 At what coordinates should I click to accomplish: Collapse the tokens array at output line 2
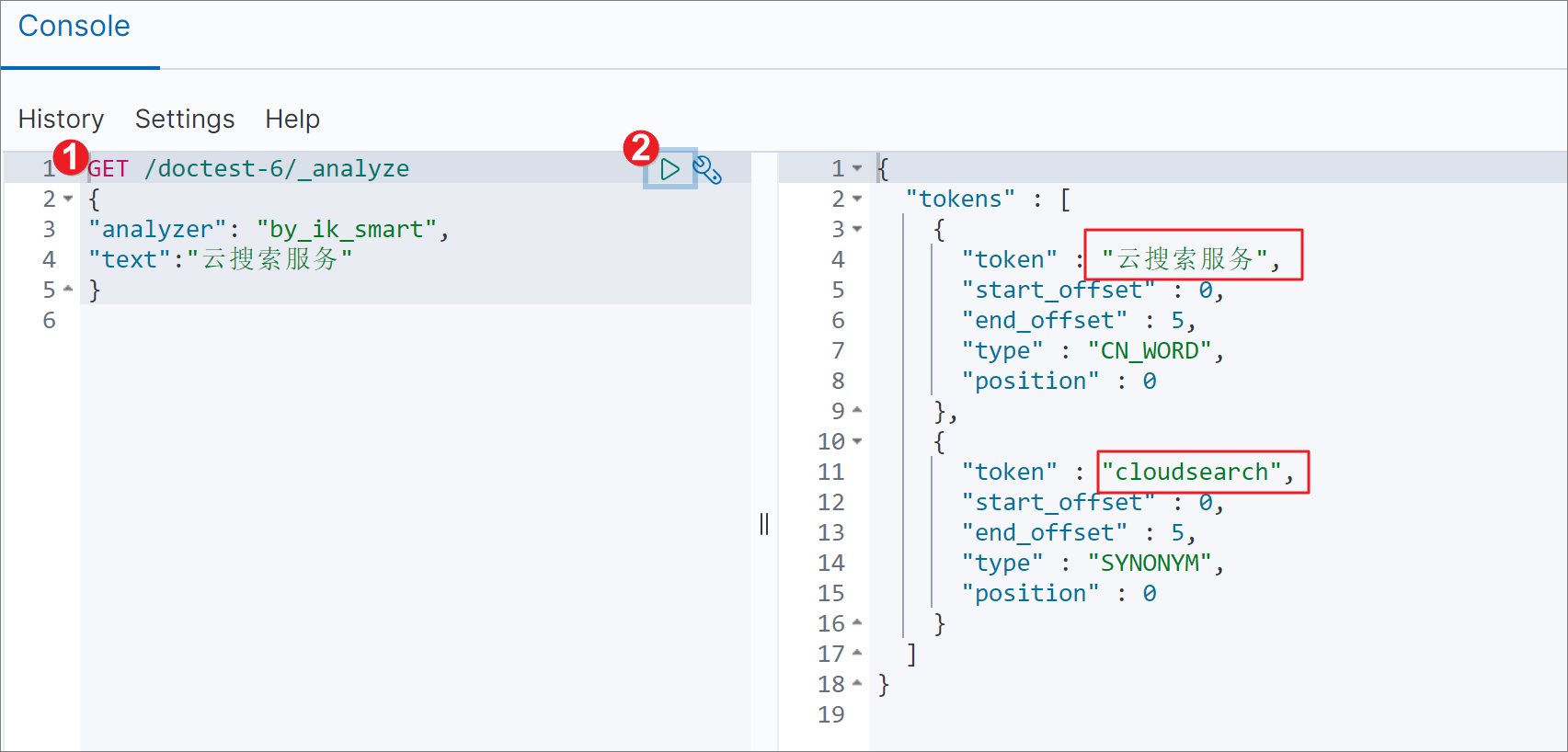point(857,199)
